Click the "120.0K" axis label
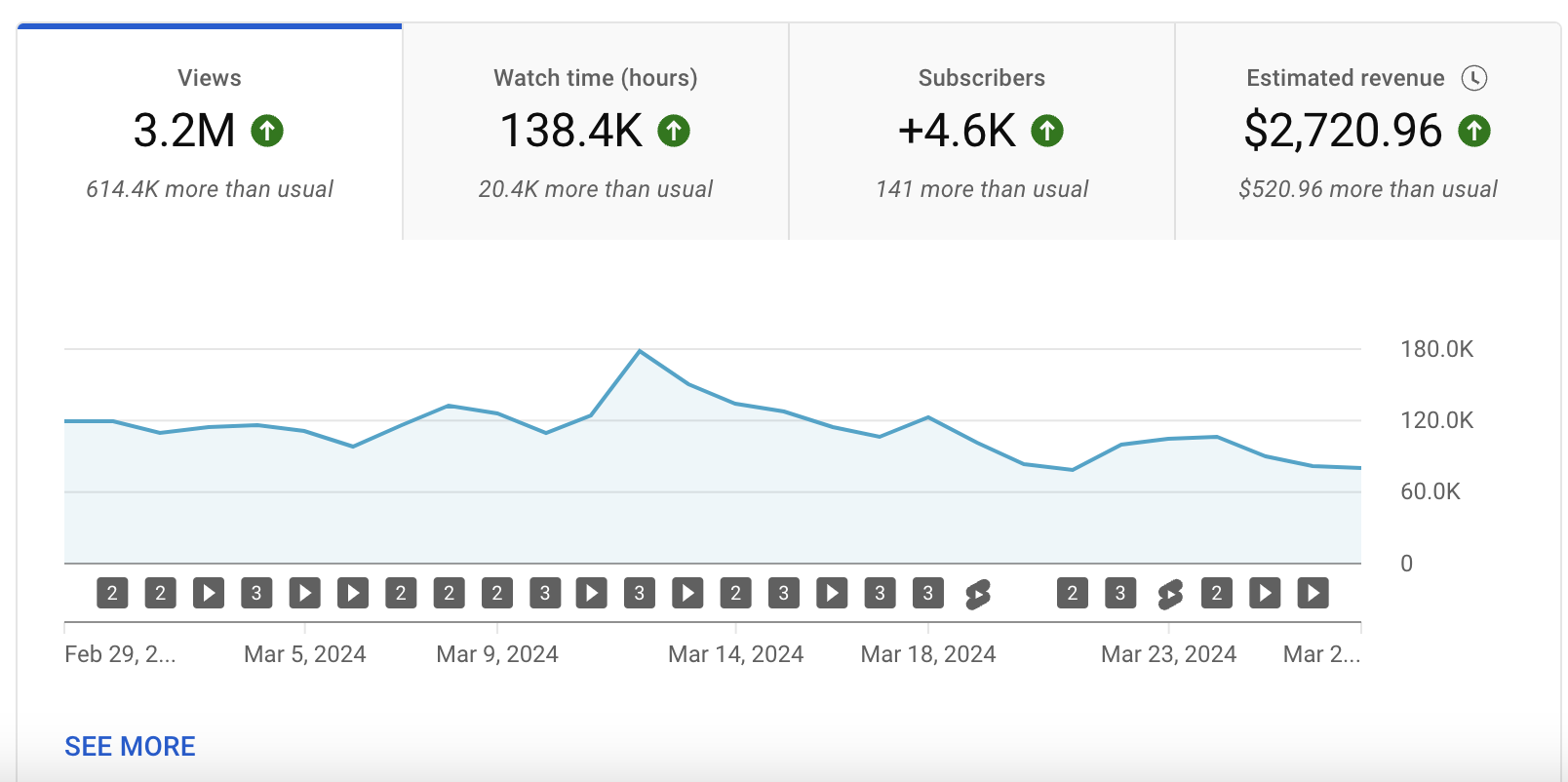 point(1436,420)
